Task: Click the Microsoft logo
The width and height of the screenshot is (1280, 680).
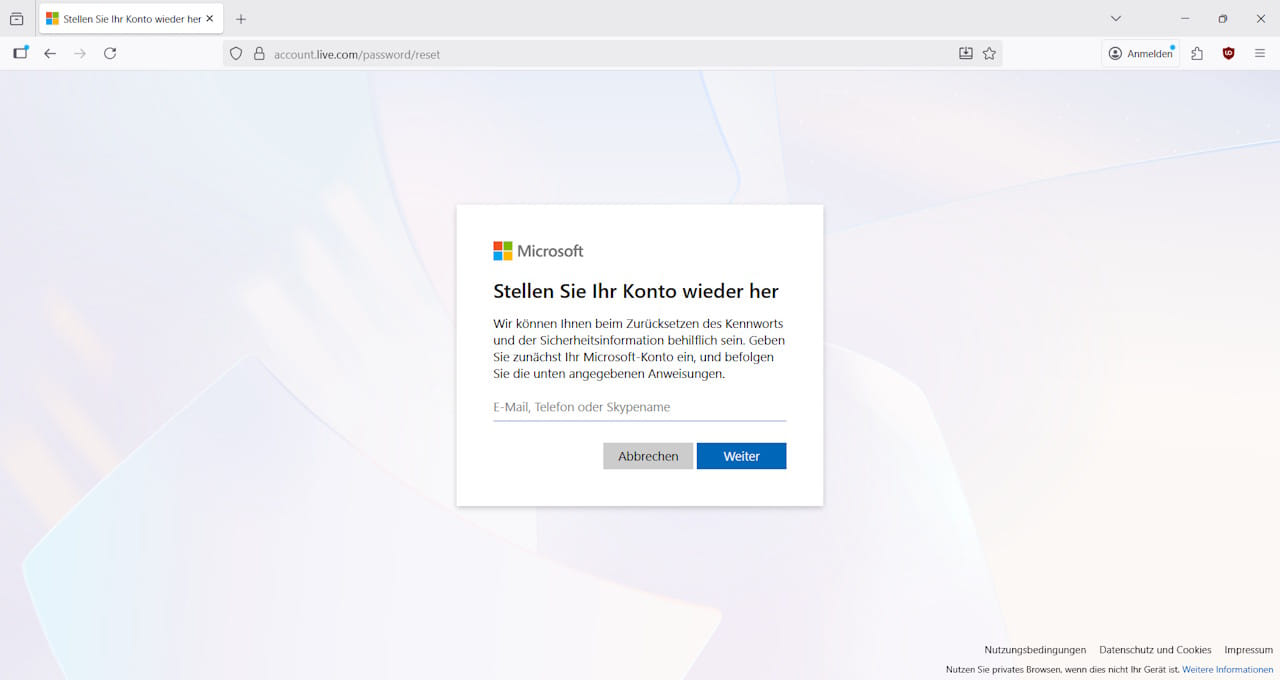Action: tap(538, 251)
